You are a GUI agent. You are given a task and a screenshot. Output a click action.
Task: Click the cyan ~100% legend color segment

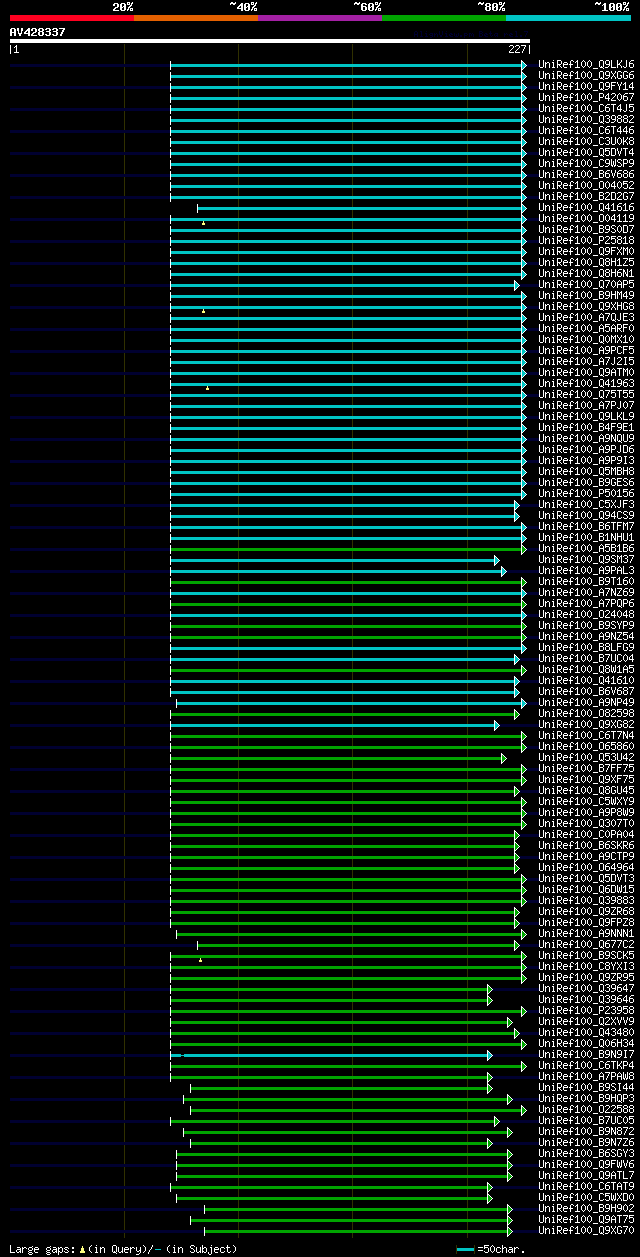coord(568,18)
